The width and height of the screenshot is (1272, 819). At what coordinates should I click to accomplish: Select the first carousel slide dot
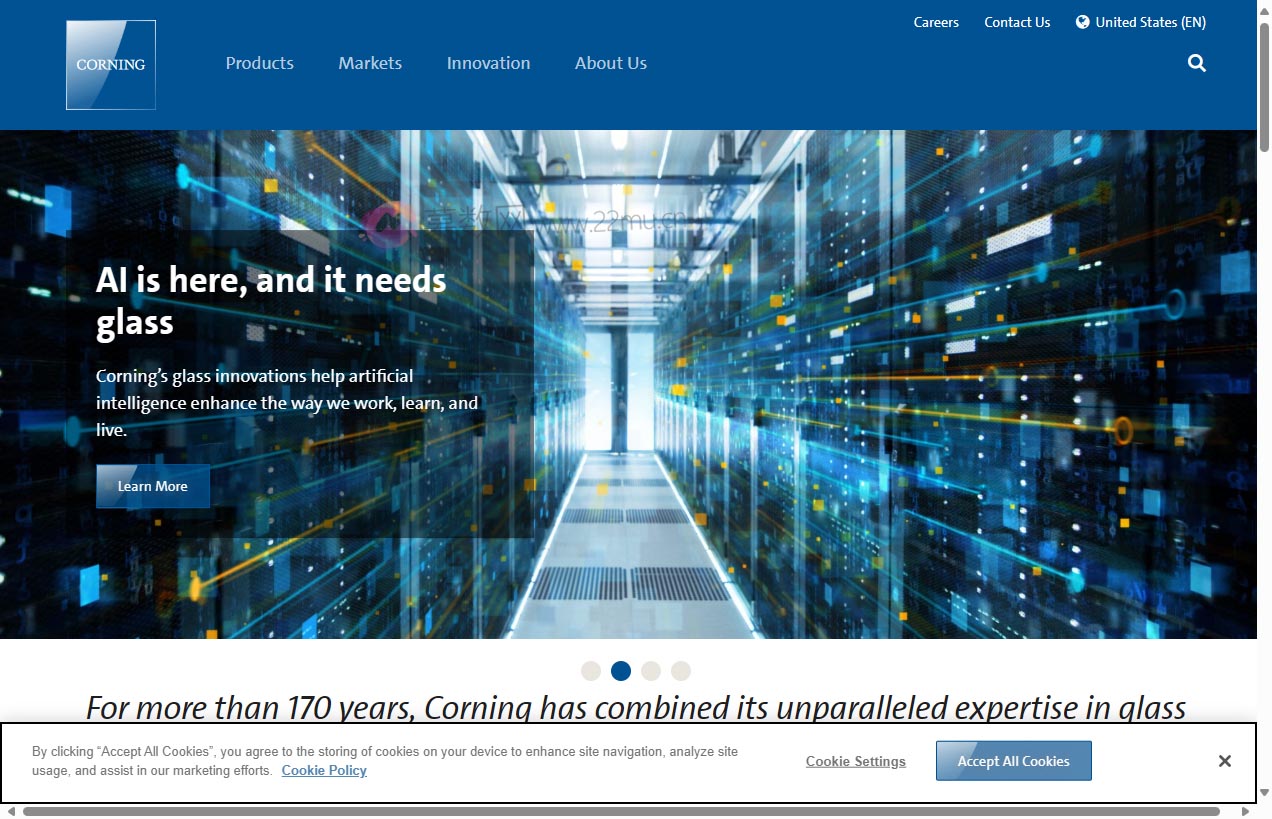click(x=591, y=671)
